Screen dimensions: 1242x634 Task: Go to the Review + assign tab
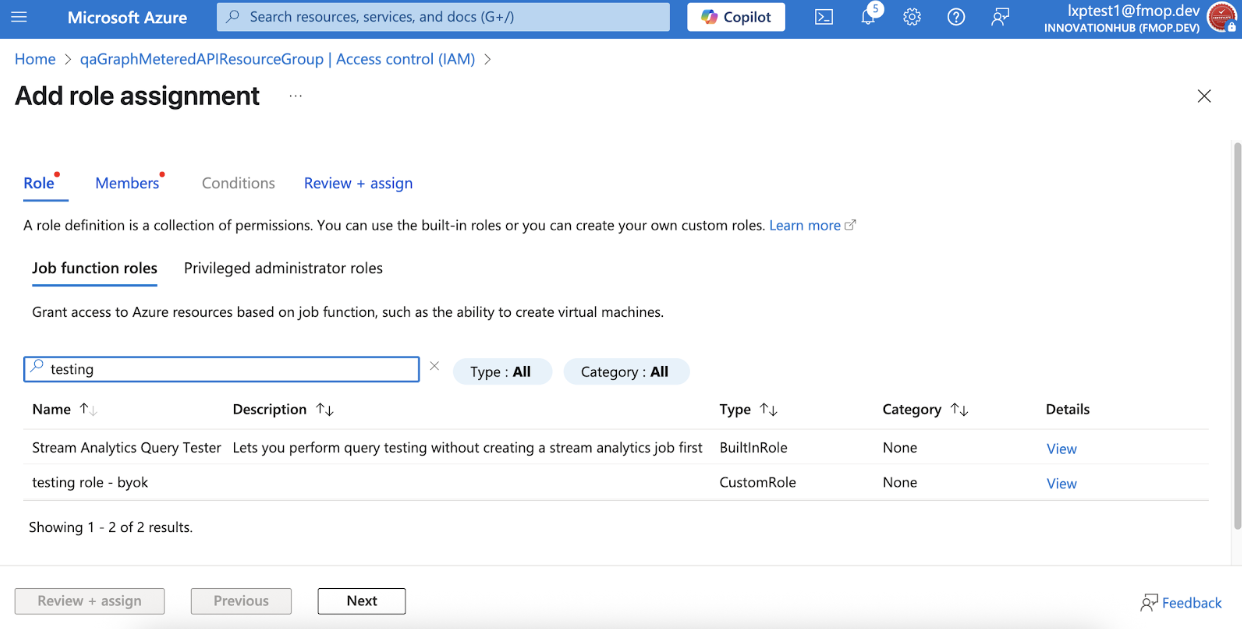tap(358, 183)
